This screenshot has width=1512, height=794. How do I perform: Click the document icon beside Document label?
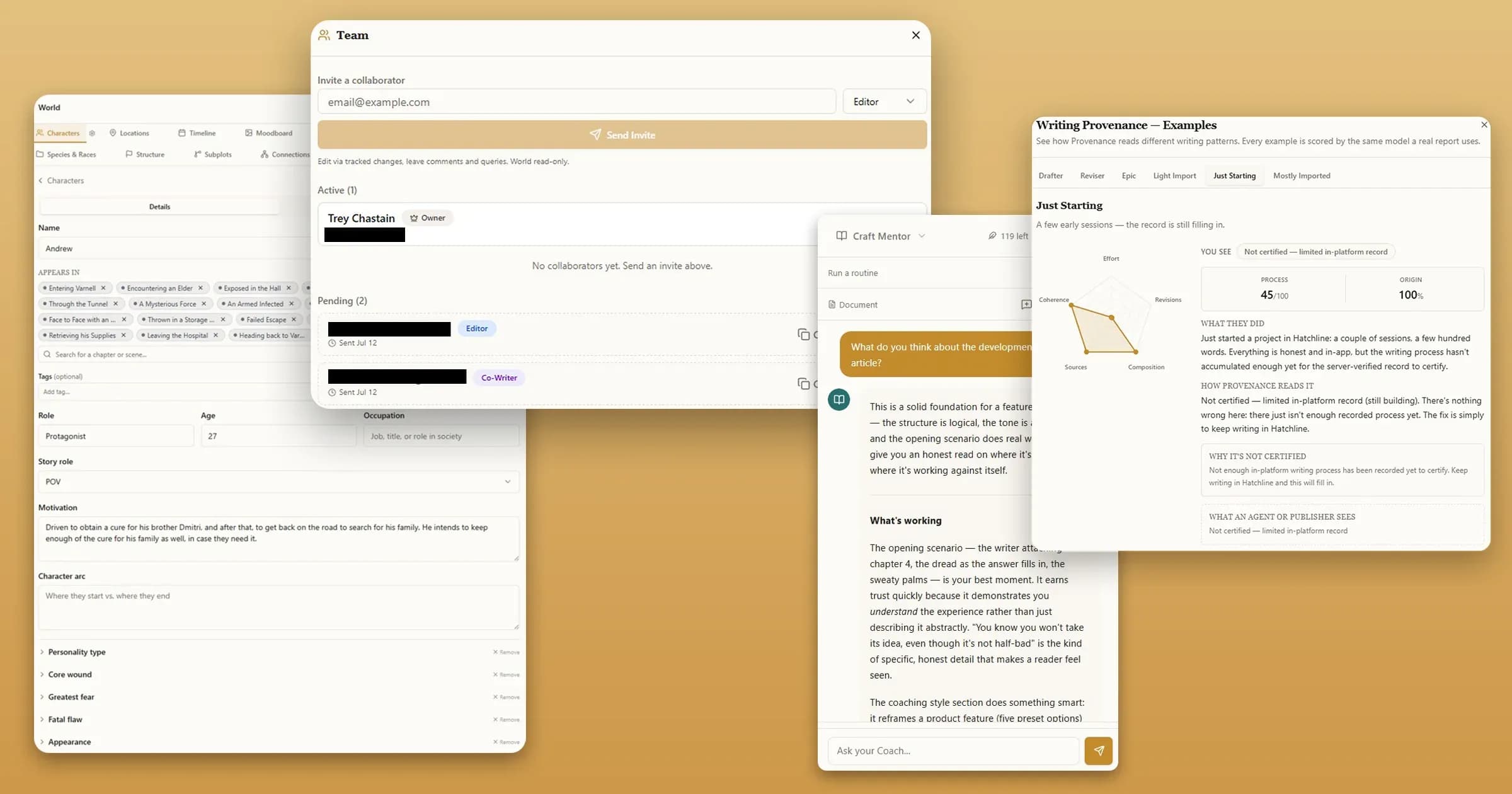(x=832, y=304)
